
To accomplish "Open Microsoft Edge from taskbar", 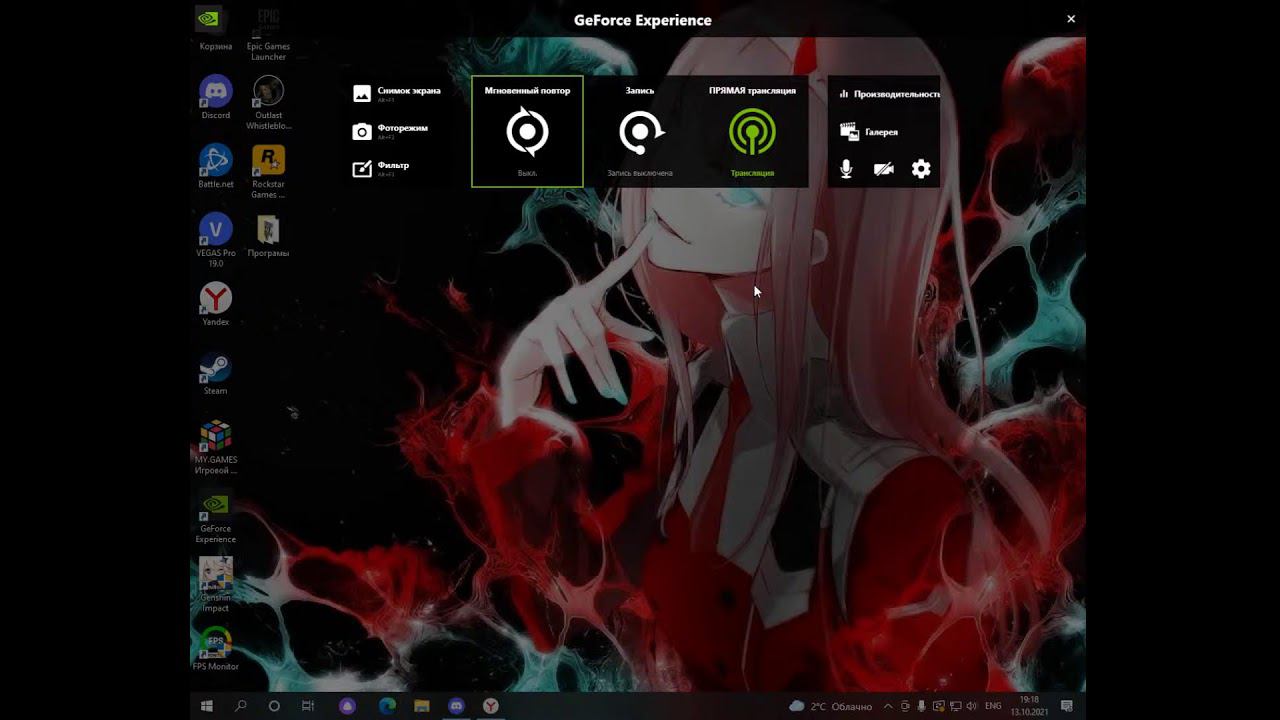I will click(387, 705).
